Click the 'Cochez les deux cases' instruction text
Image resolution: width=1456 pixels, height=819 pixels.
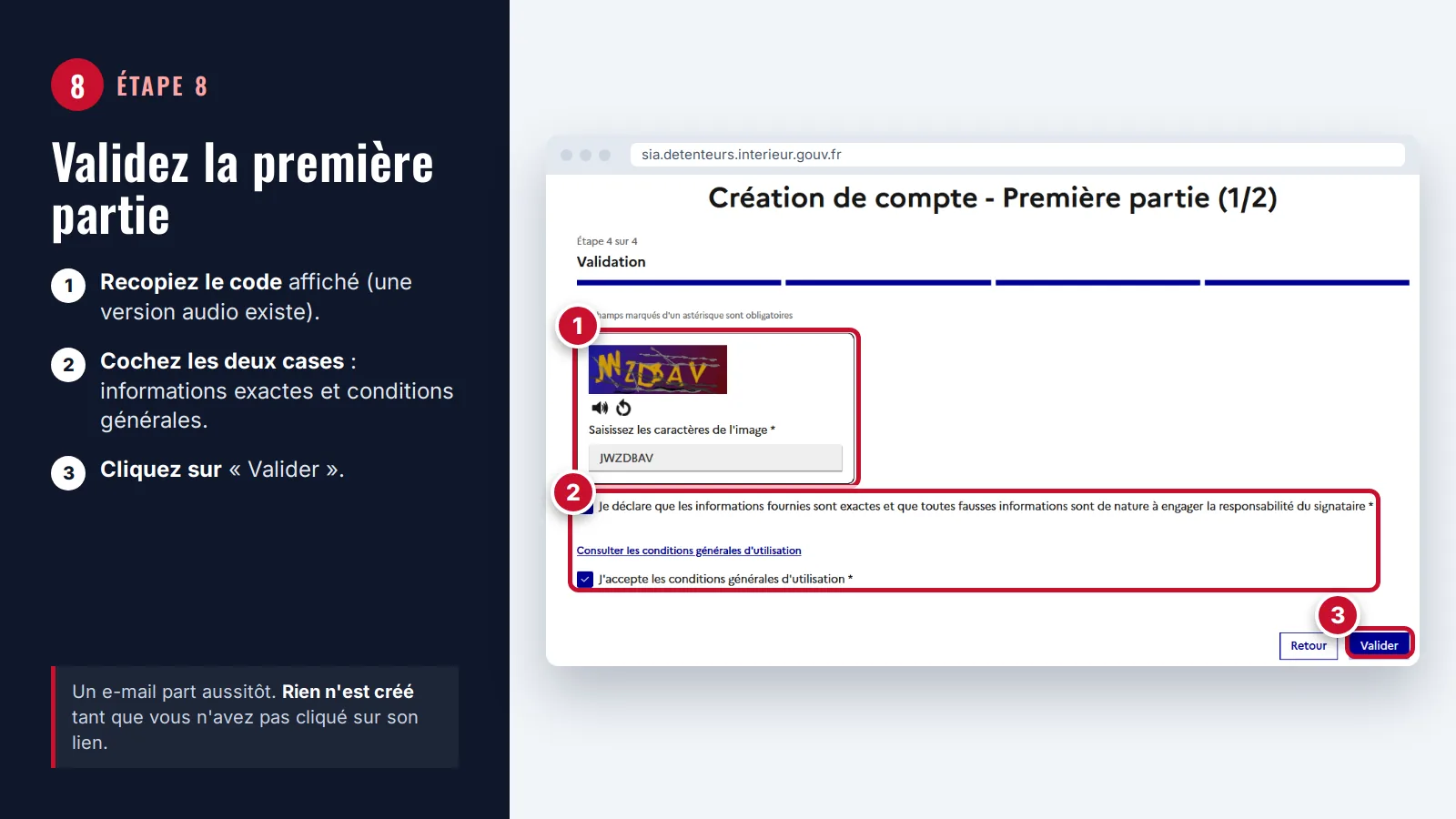point(277,390)
